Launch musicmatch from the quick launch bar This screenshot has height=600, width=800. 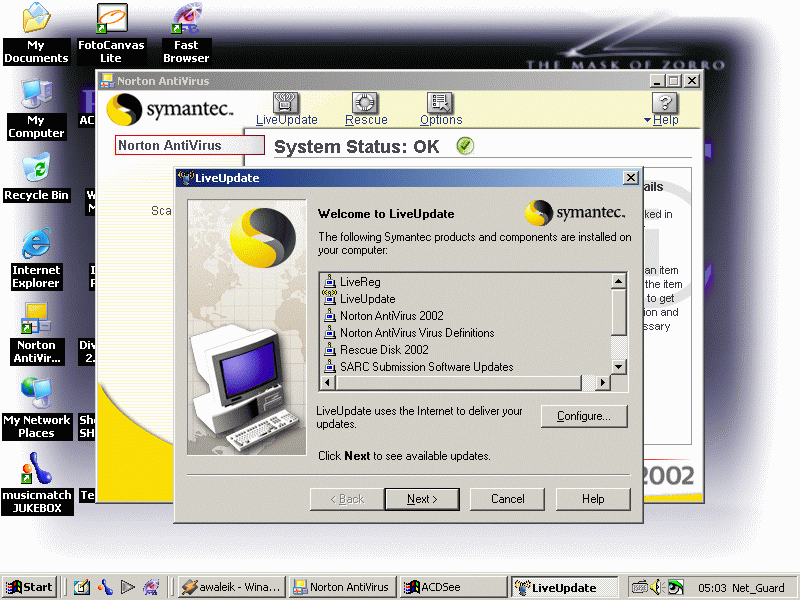pyautogui.click(x=105, y=587)
